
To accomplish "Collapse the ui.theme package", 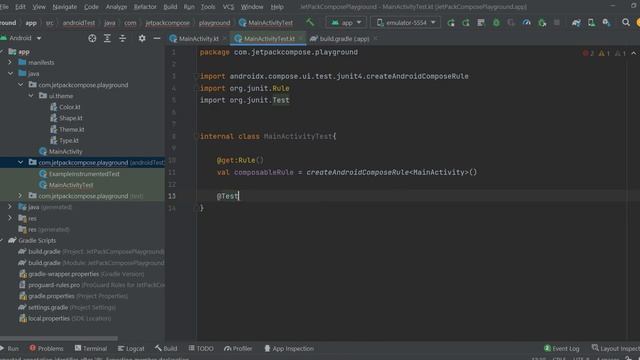I will 31,96.
